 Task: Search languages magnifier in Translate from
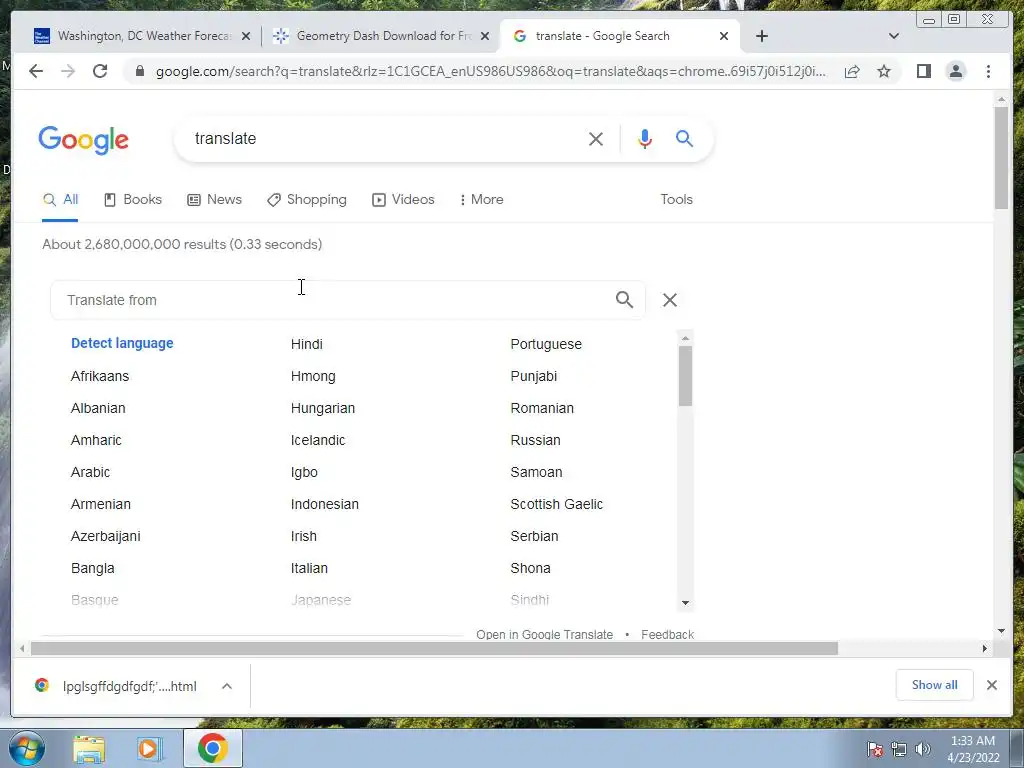pos(624,300)
